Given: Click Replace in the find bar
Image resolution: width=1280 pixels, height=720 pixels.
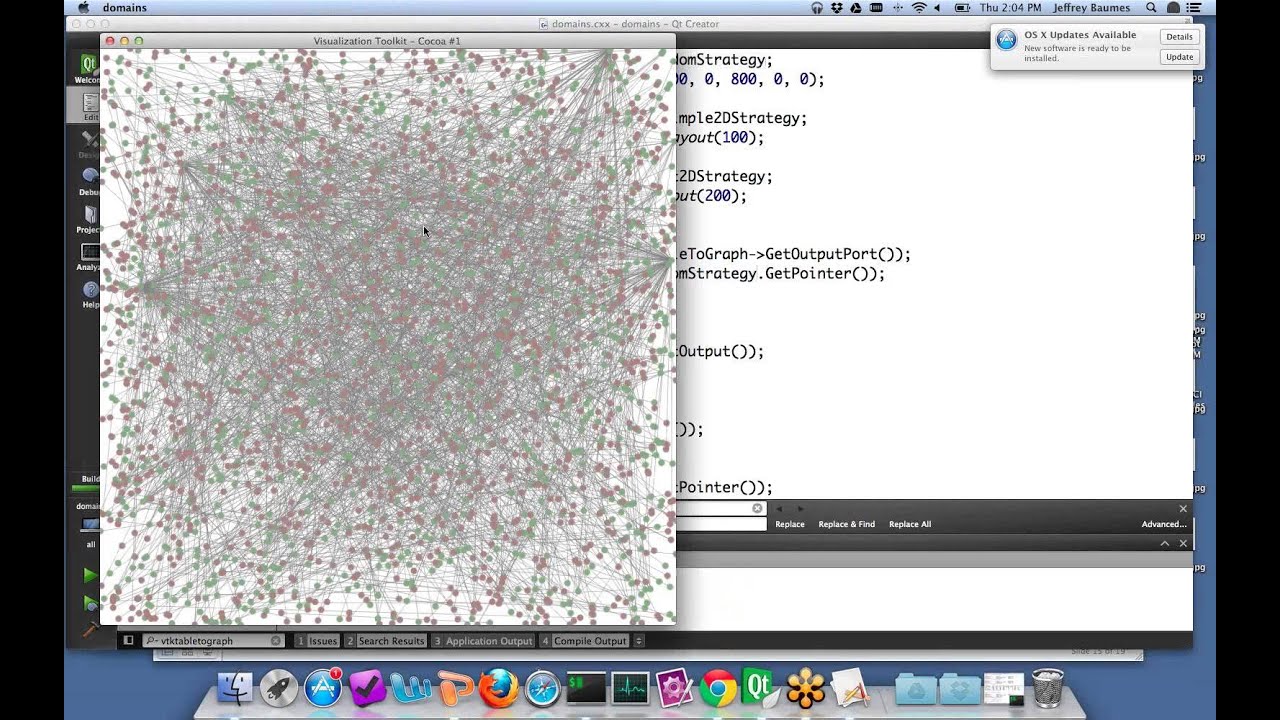Looking at the screenshot, I should (790, 524).
